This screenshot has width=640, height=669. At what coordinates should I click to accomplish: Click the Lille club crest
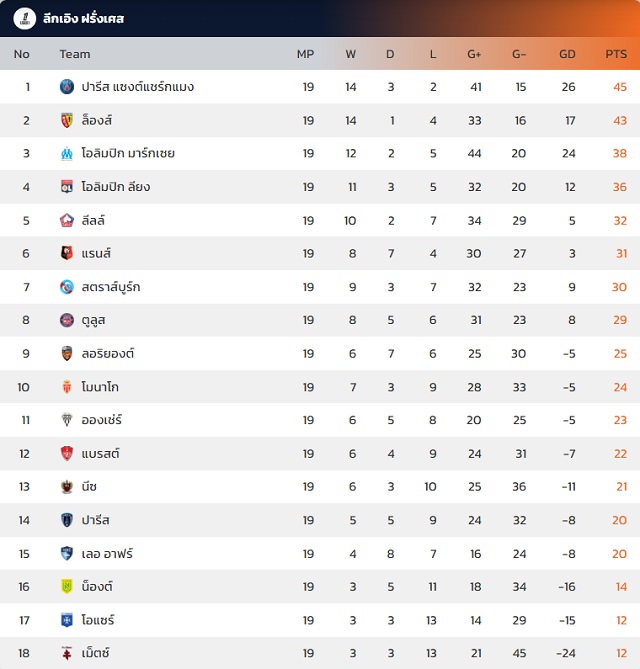pyautogui.click(x=67, y=220)
